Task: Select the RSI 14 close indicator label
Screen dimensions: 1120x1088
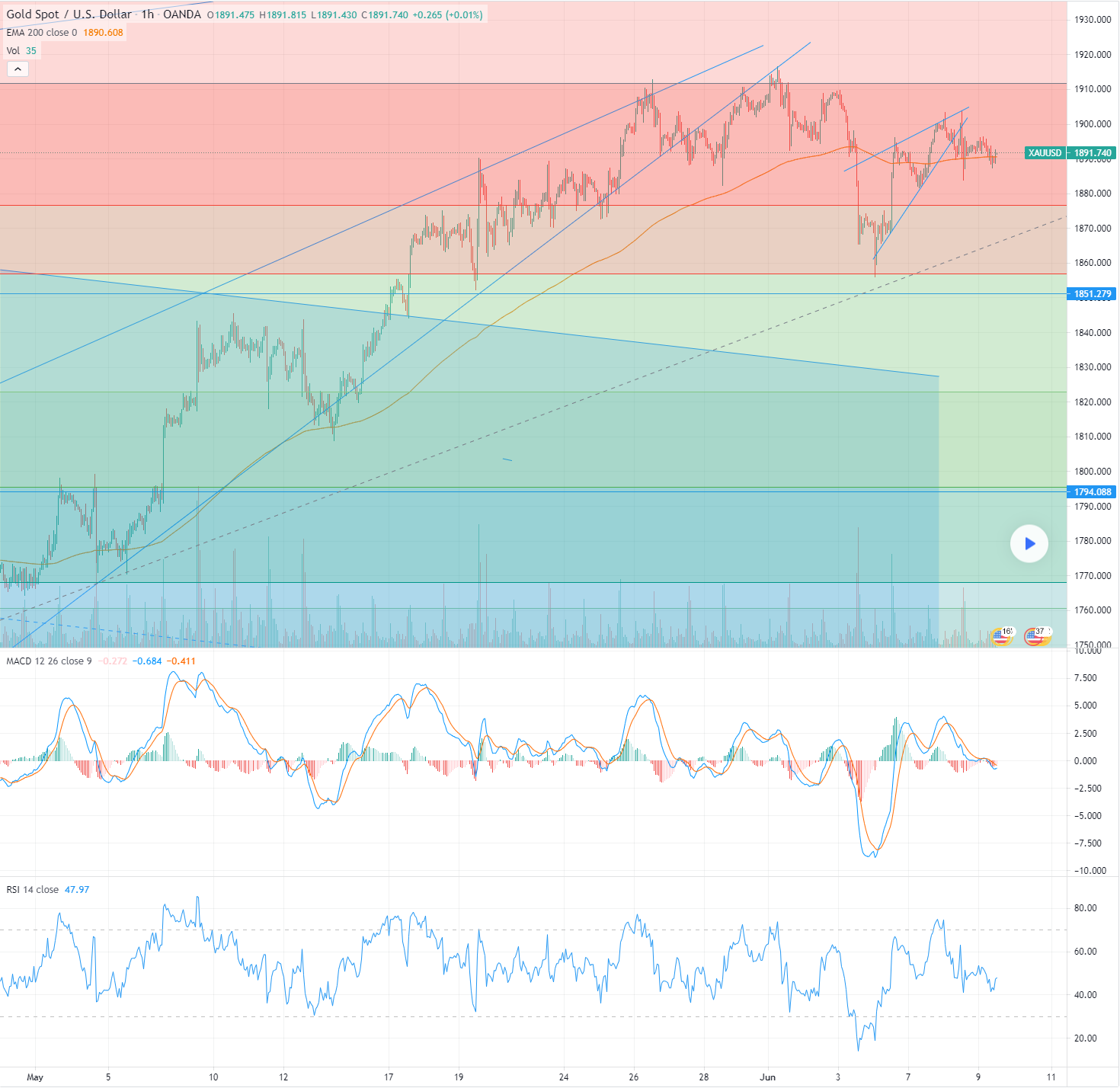Action: coord(33,890)
